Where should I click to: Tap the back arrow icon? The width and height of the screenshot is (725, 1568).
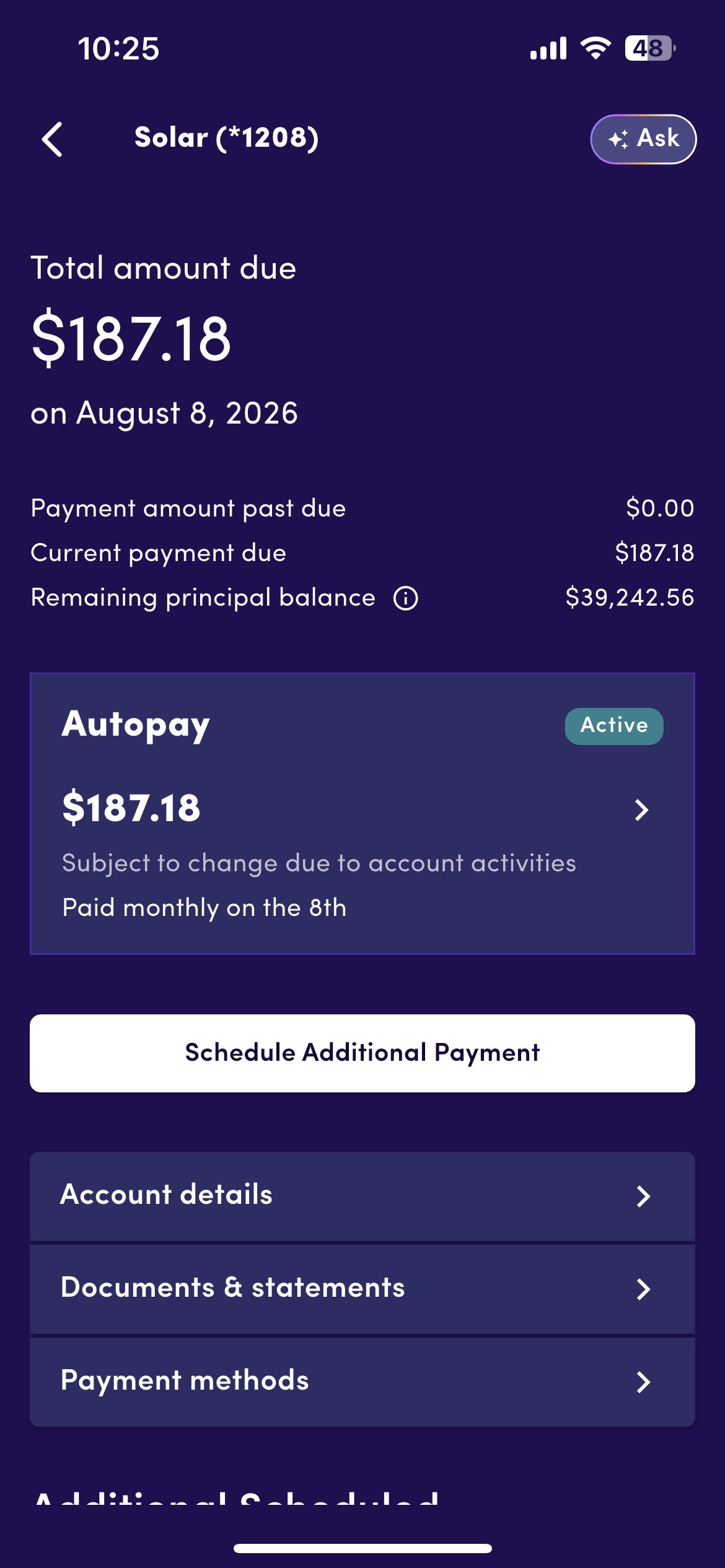pyautogui.click(x=52, y=139)
